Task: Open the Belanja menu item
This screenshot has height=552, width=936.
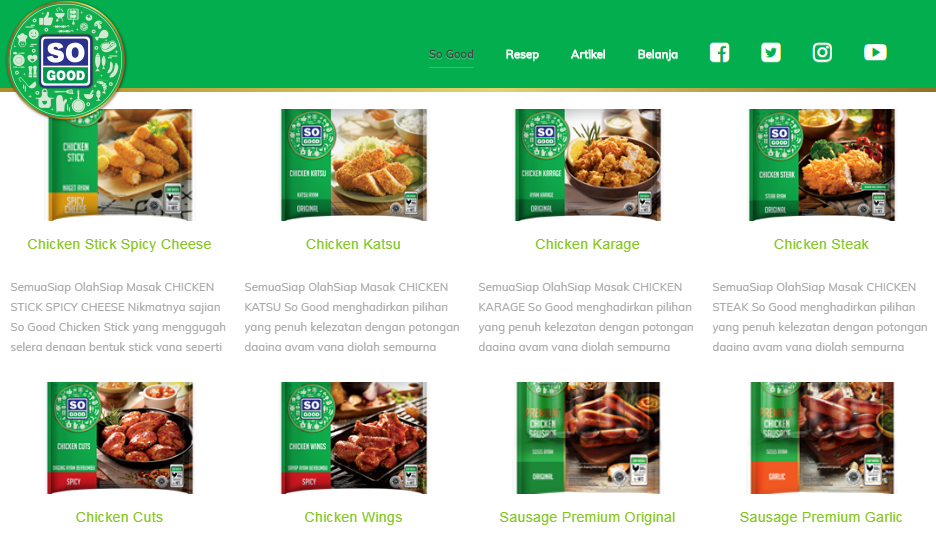Action: coord(658,54)
